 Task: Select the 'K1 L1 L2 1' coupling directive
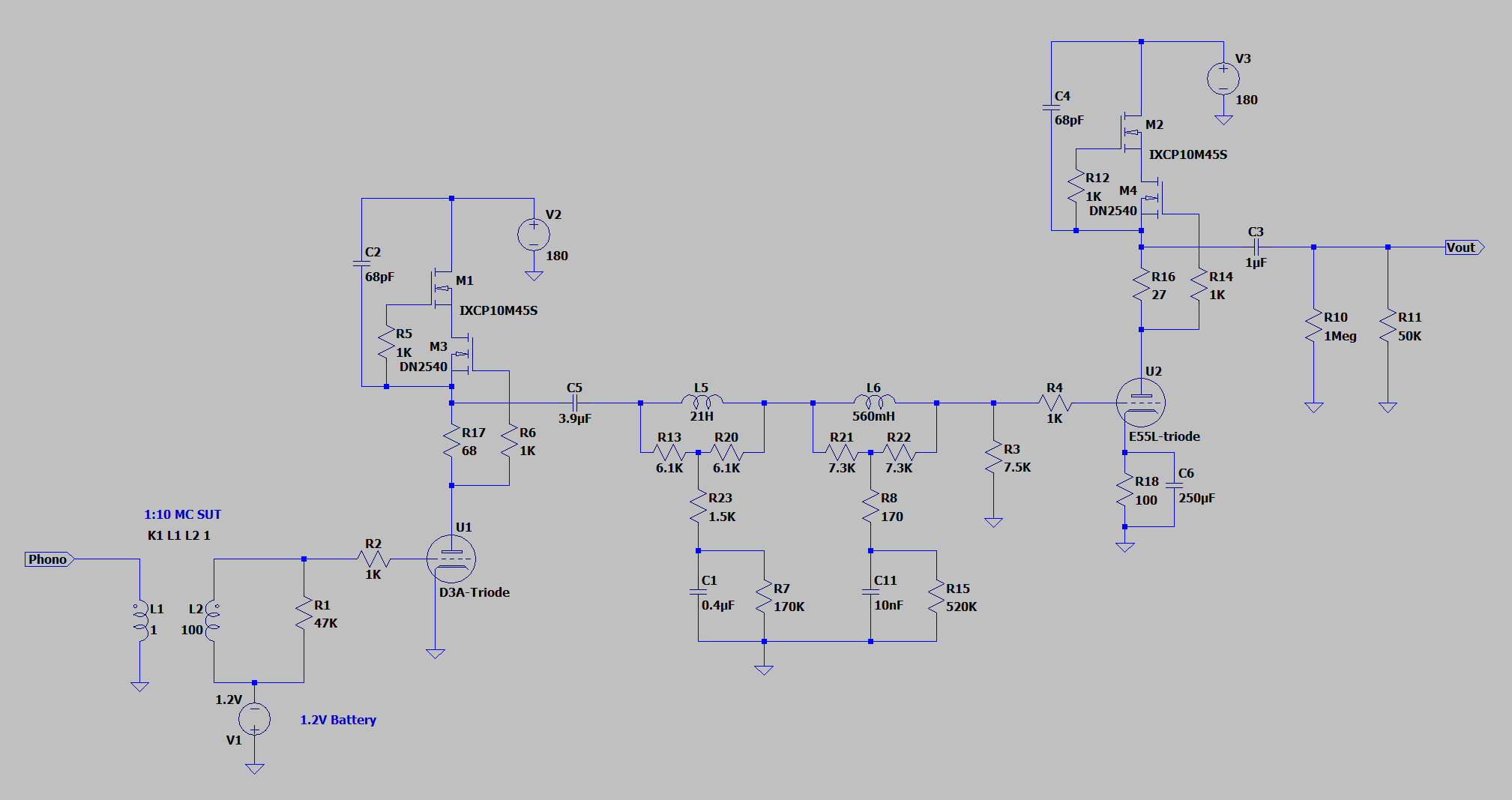(179, 535)
